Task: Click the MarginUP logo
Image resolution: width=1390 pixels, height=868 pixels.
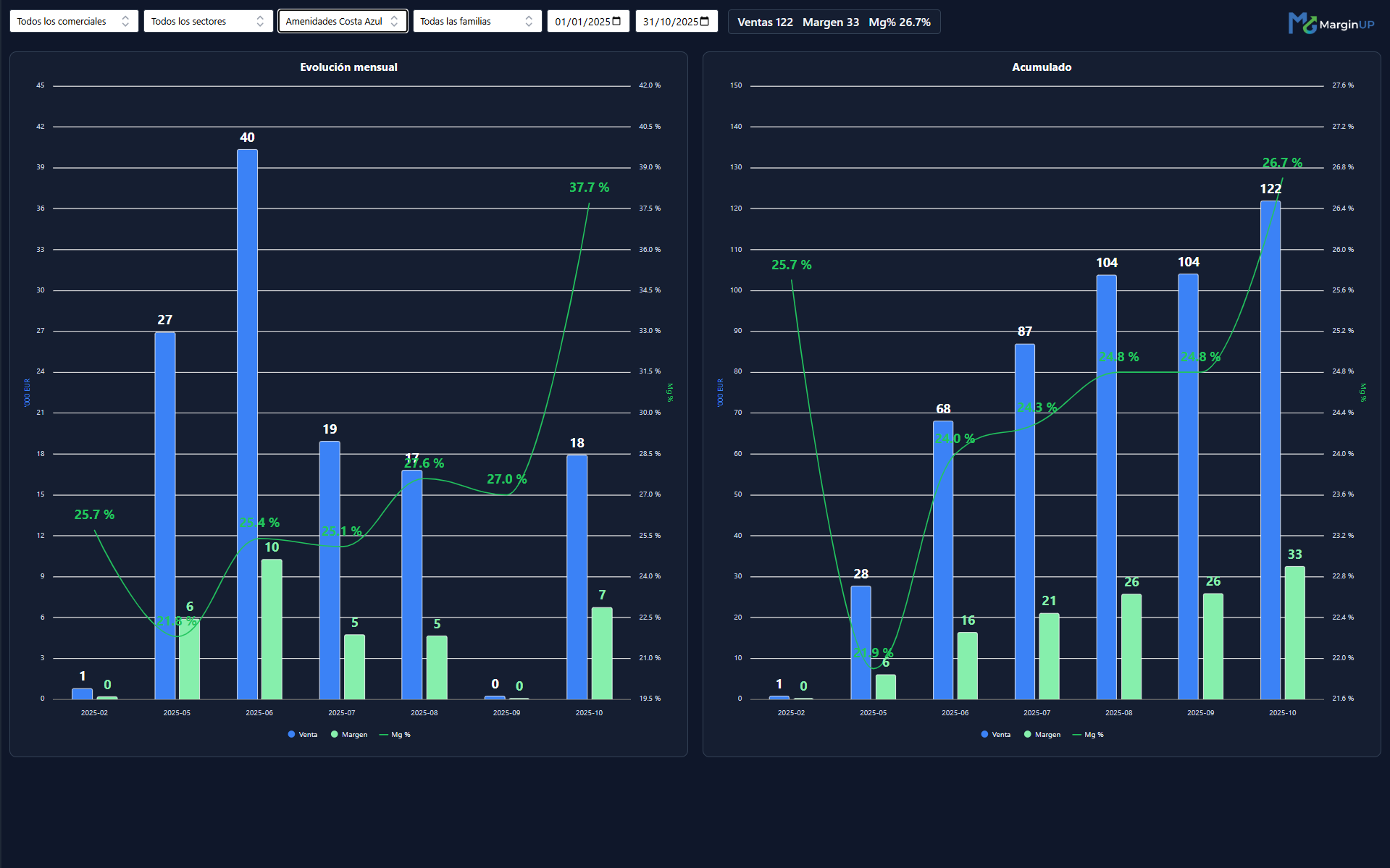Action: (x=1331, y=23)
